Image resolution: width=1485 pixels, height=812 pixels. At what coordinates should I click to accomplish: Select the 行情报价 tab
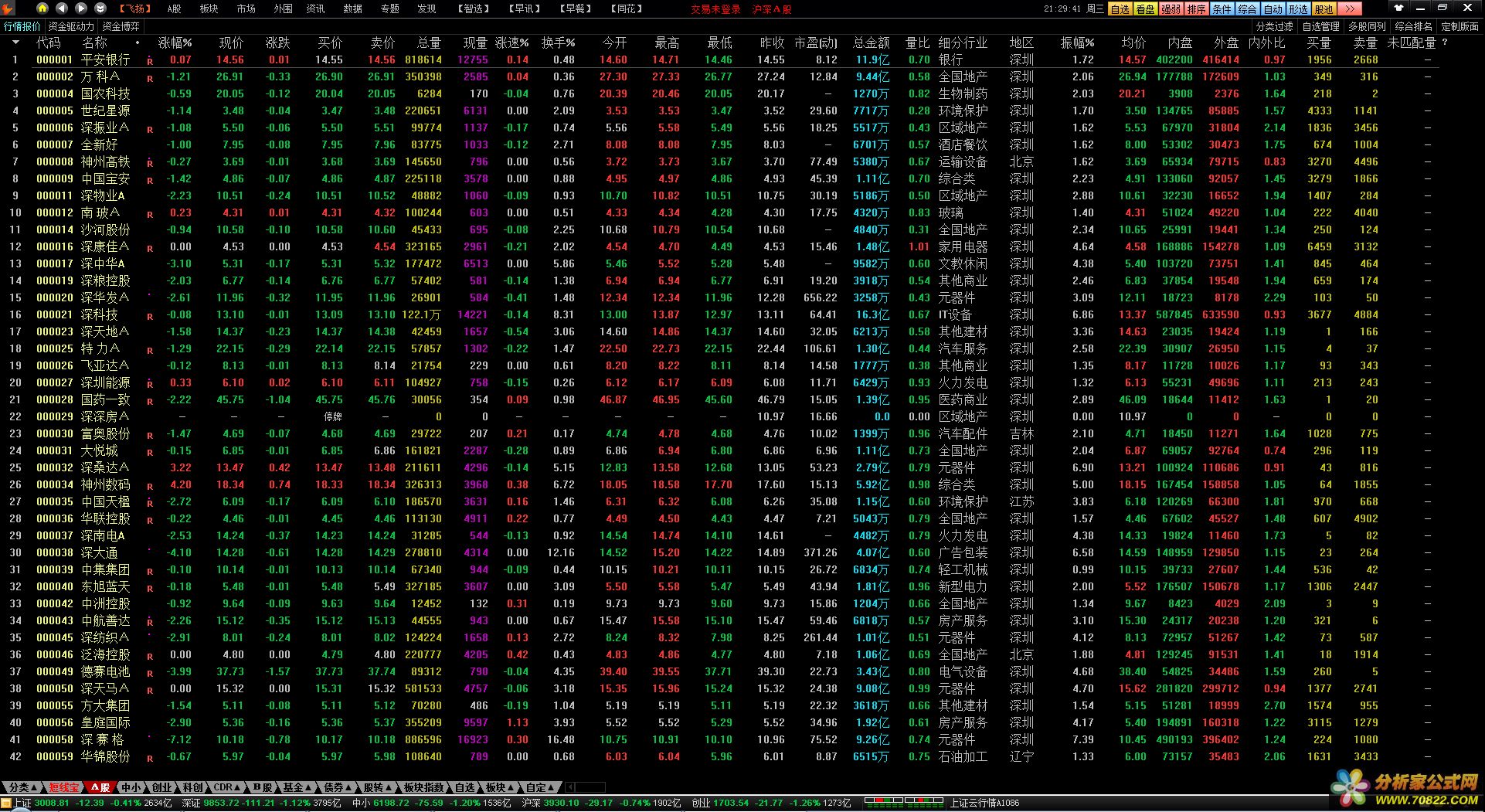point(22,26)
